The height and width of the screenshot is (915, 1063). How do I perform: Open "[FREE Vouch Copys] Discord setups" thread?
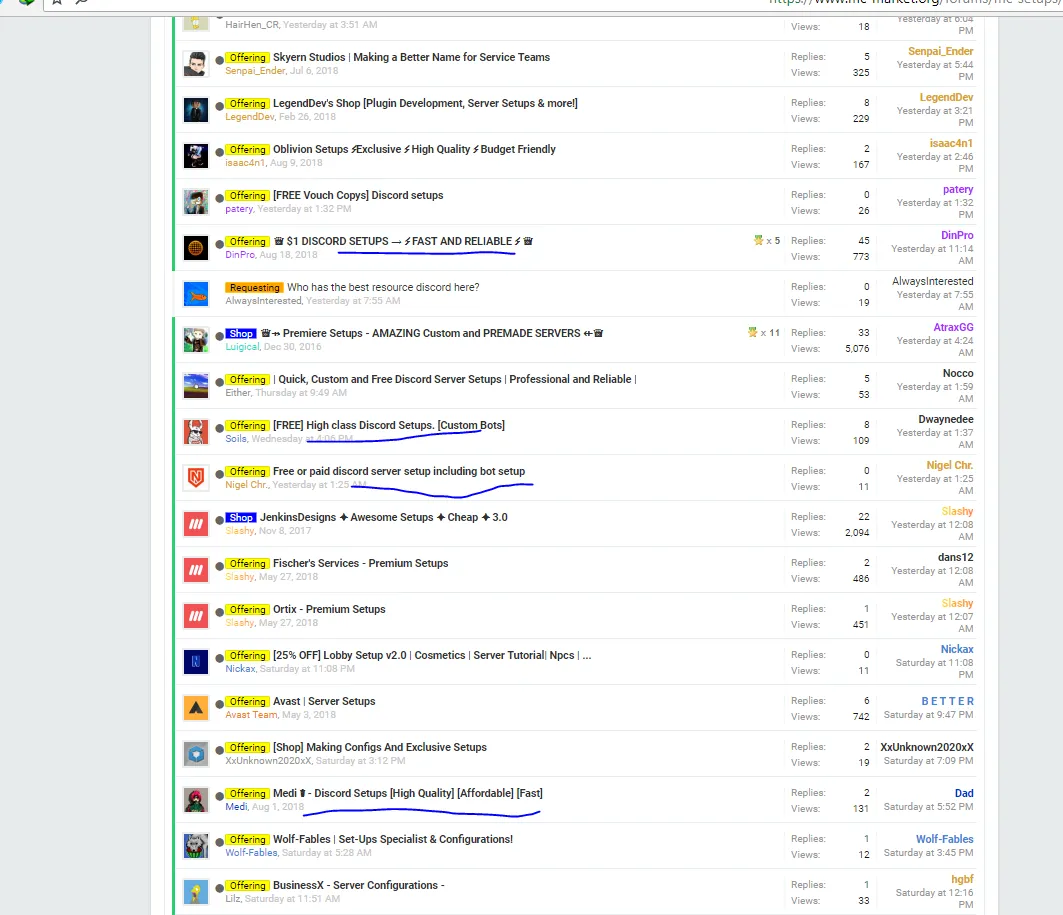click(x=358, y=195)
